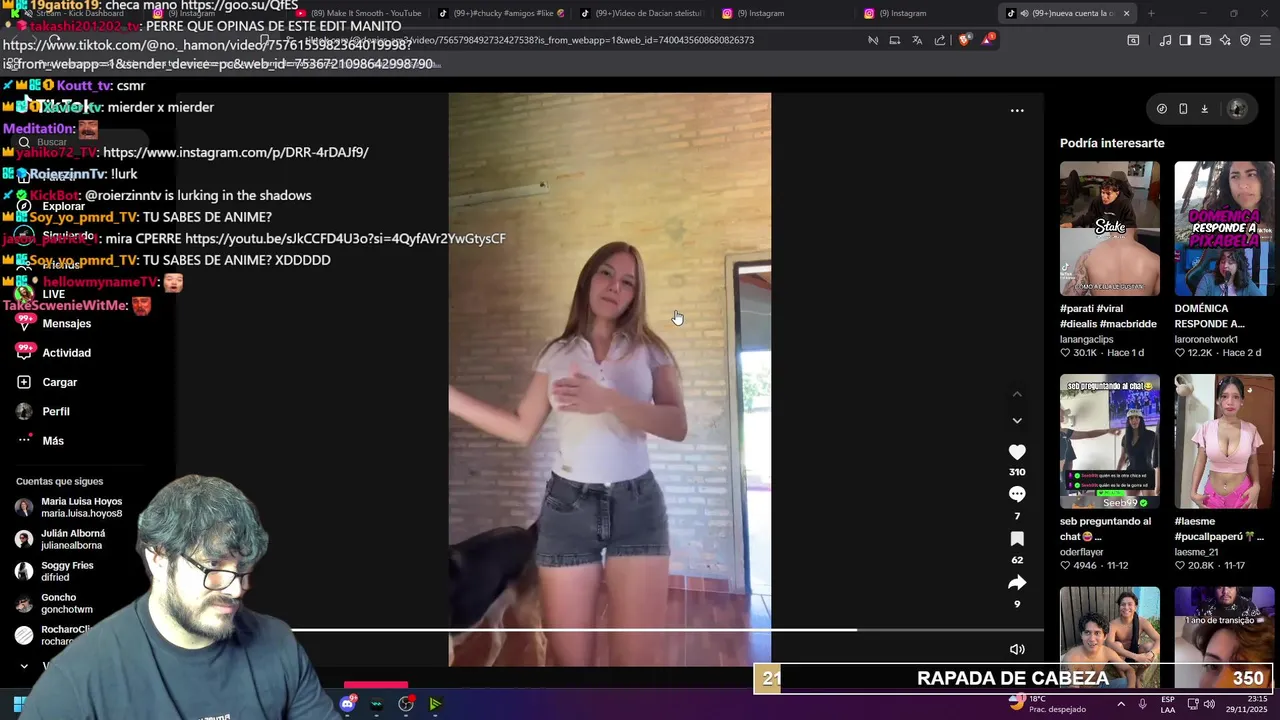Open the ESP LAA language selector

pos(1168,704)
